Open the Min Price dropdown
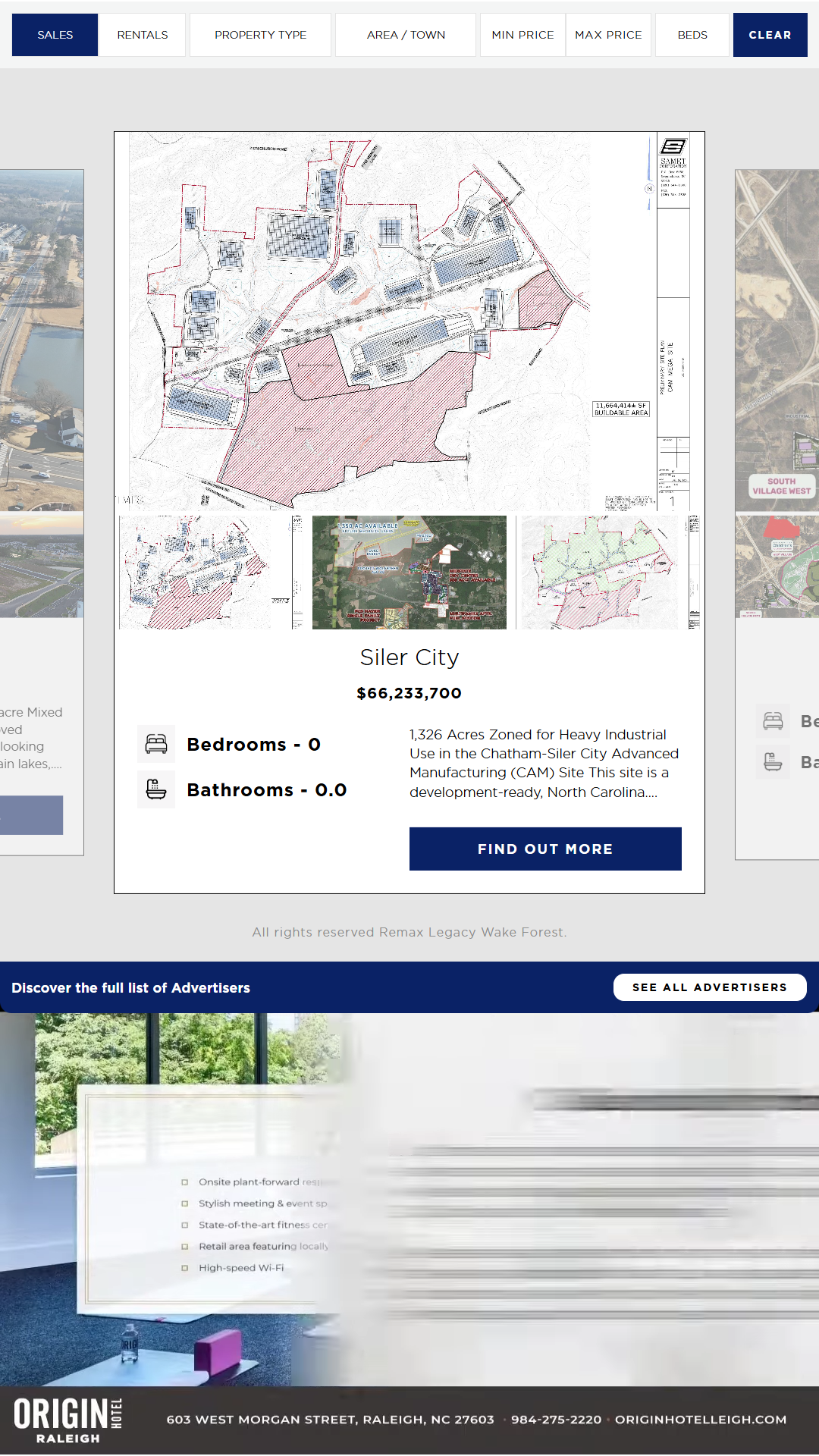 point(522,35)
